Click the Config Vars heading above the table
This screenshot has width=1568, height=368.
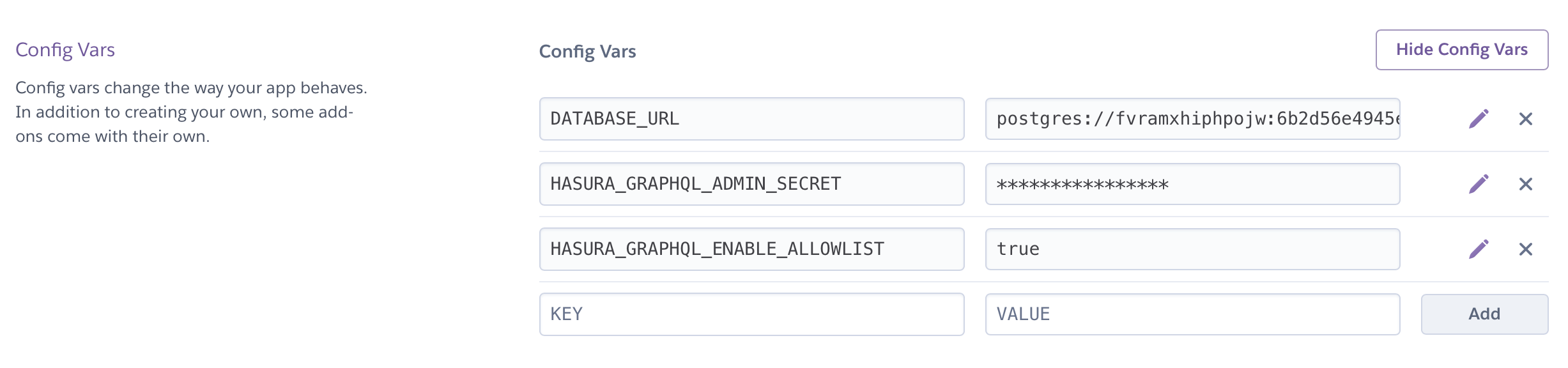click(587, 51)
